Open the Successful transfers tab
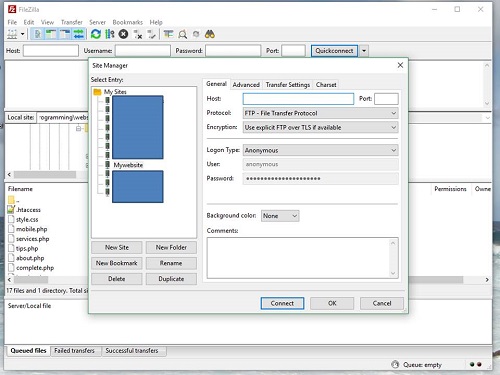500x375 pixels. (132, 351)
